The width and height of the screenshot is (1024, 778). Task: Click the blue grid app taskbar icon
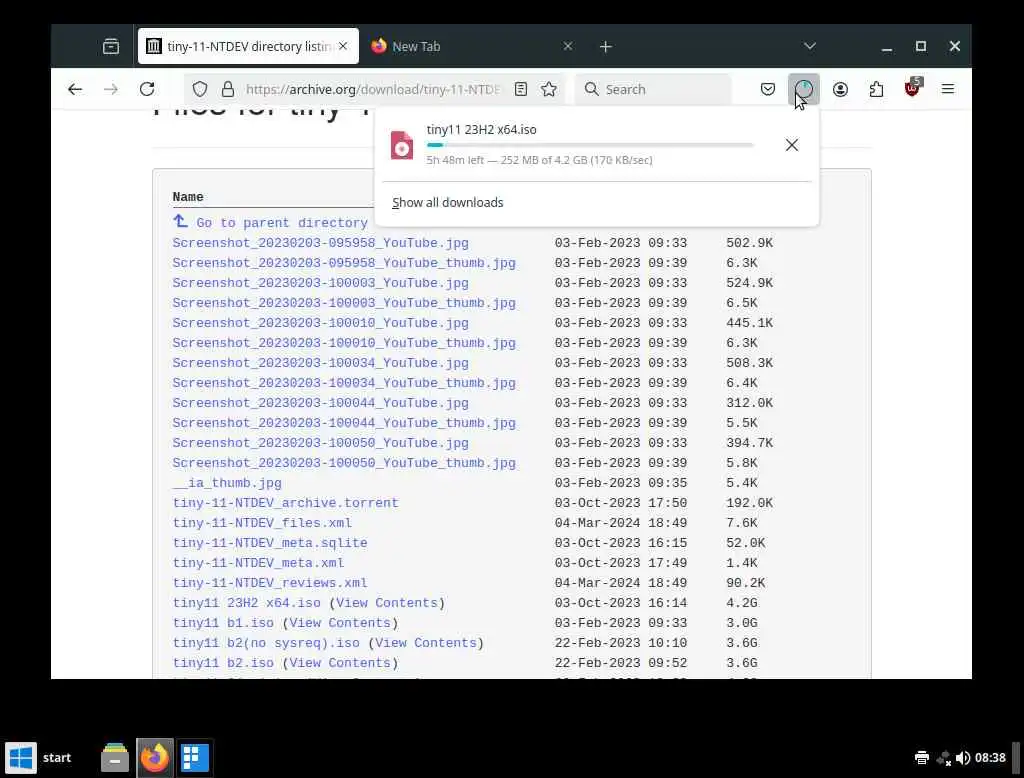[x=195, y=758]
